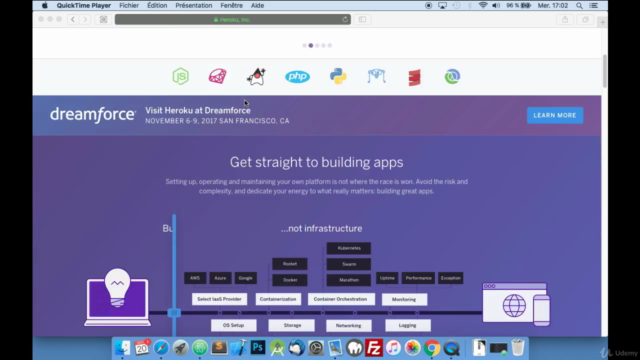Click the Safari forward arrow button

(85, 19)
